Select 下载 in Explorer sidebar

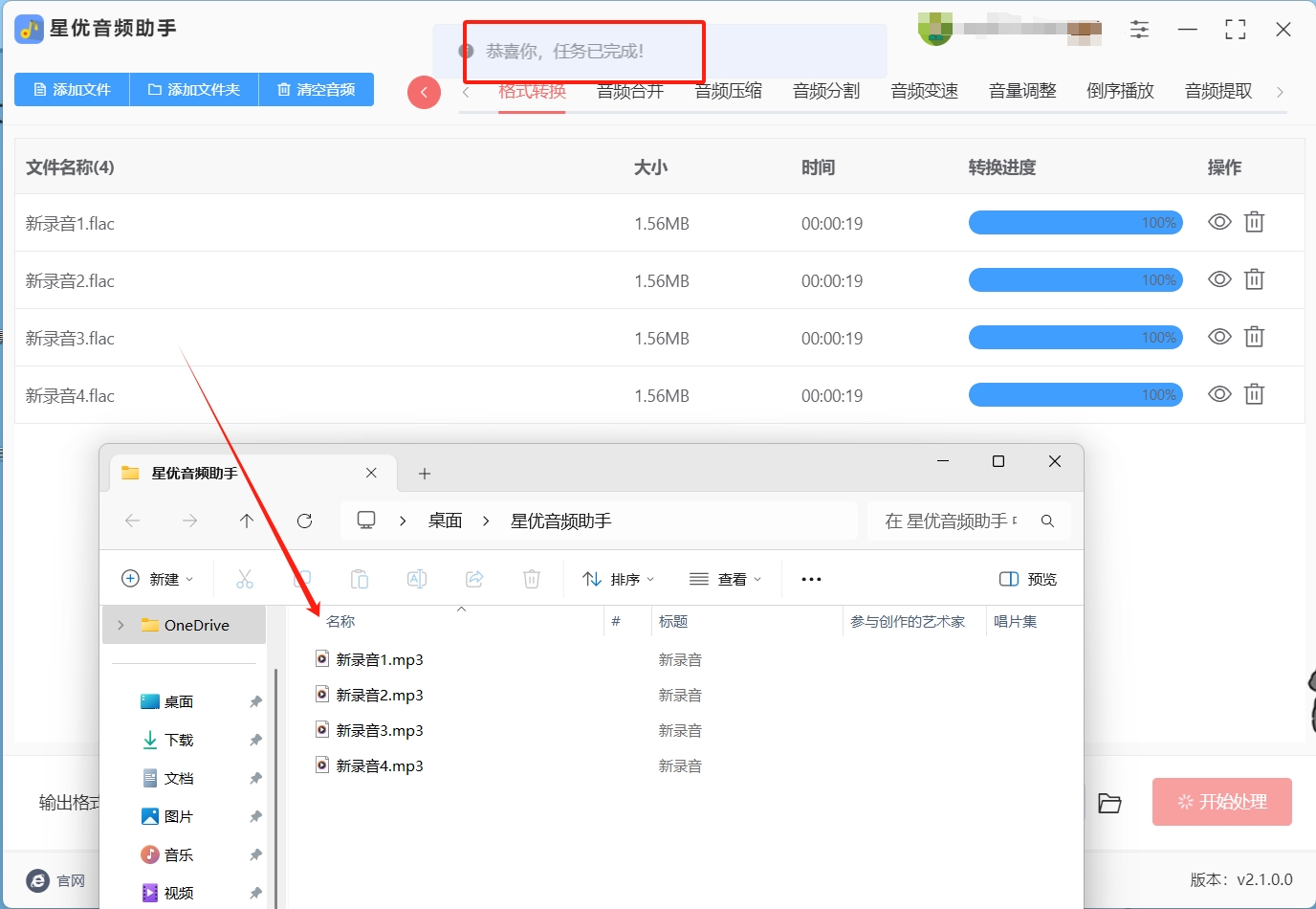pyautogui.click(x=178, y=740)
